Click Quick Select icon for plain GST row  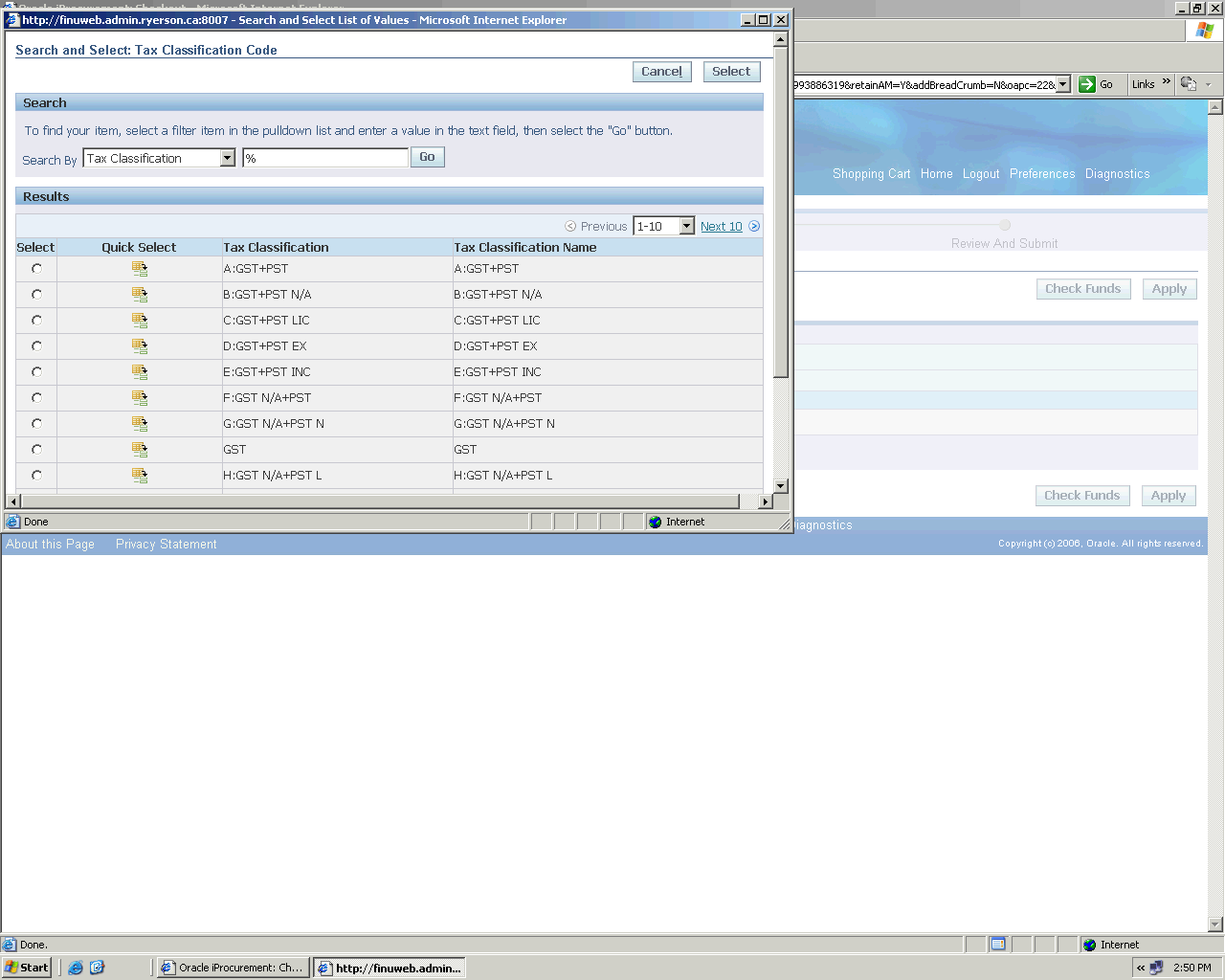coord(140,450)
